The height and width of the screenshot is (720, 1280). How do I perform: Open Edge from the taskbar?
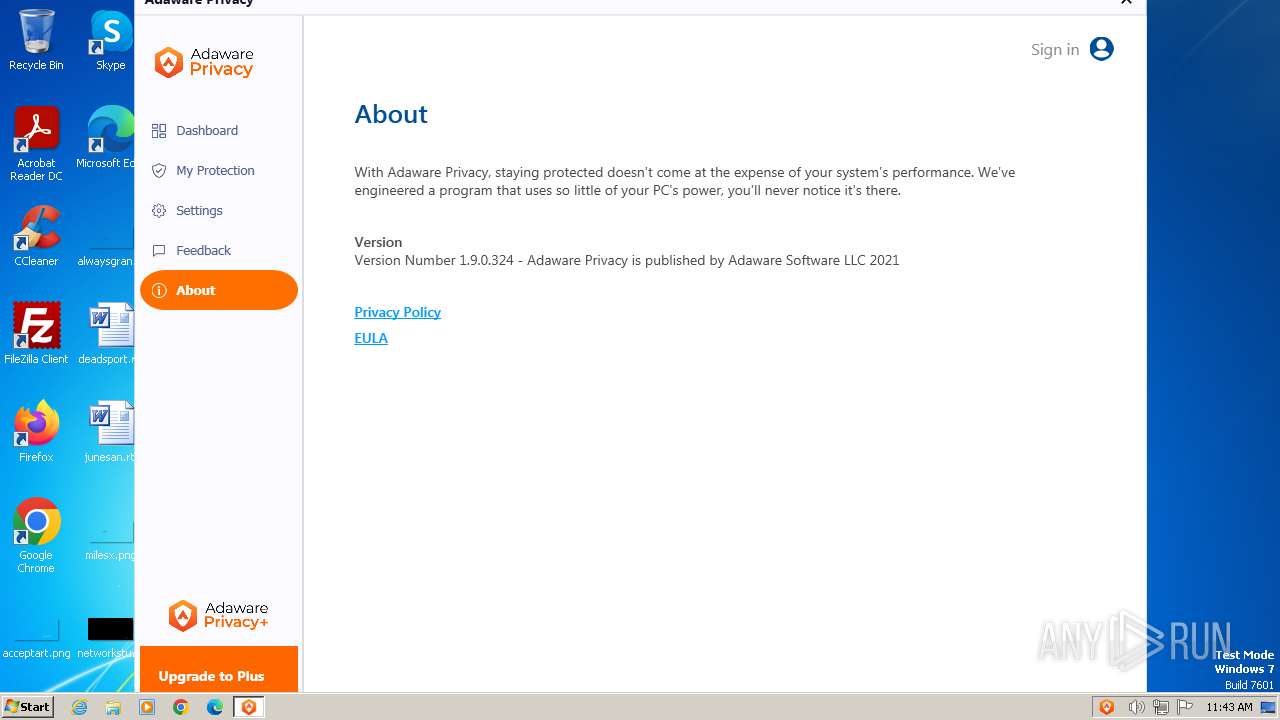coord(215,707)
